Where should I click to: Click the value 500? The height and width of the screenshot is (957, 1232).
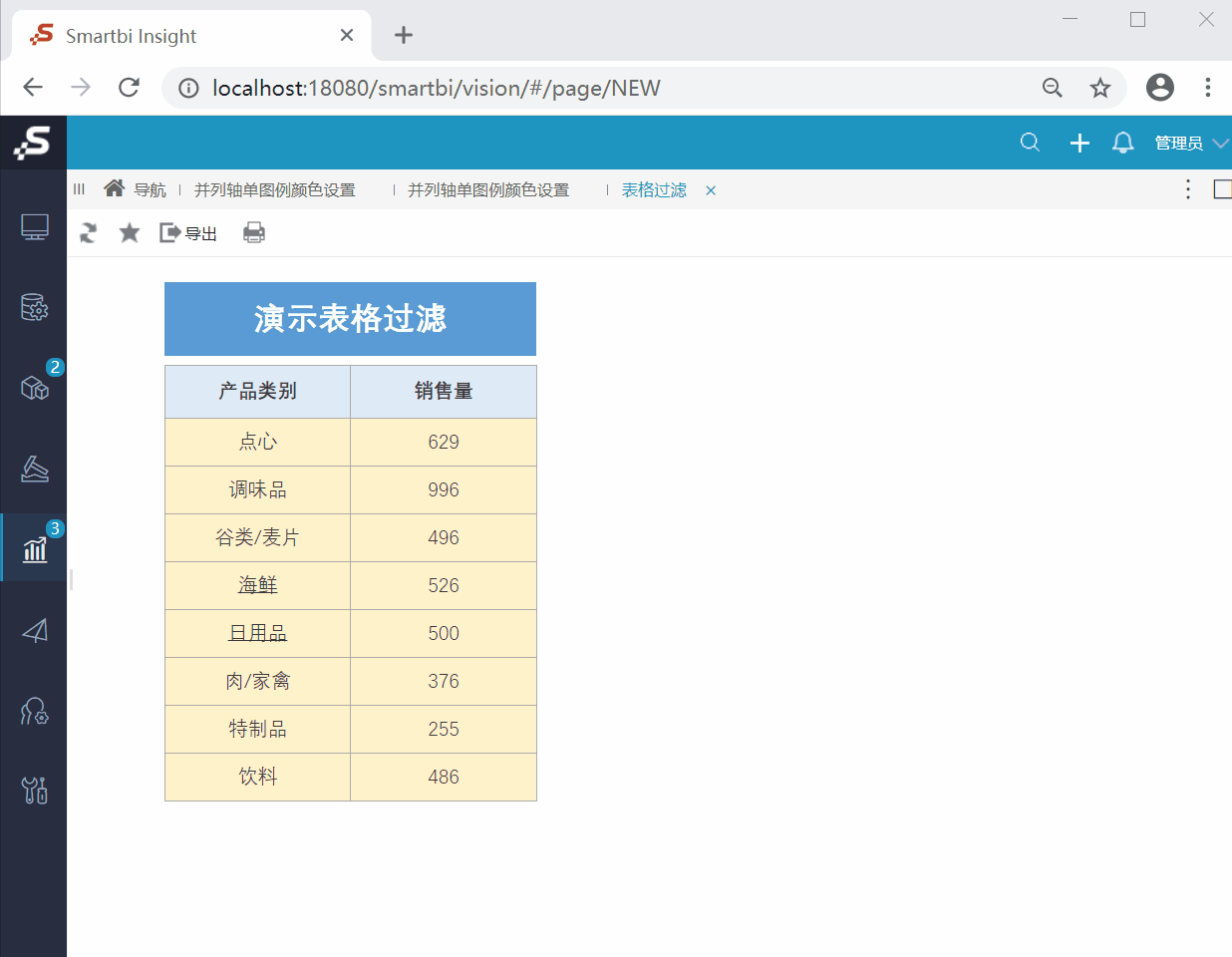coord(444,633)
